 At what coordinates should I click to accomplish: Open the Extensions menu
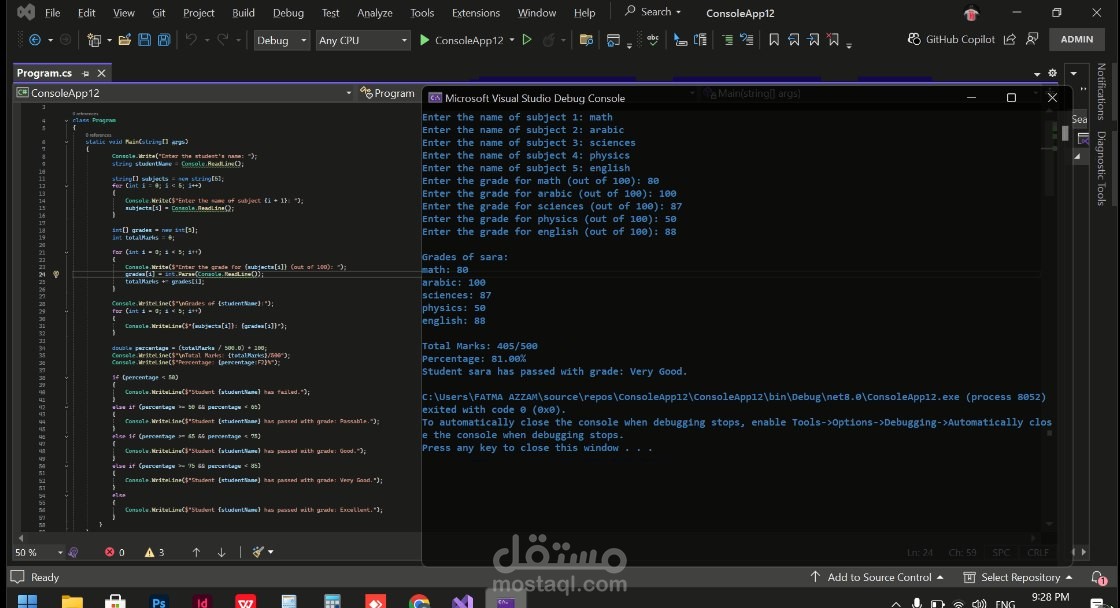pos(476,13)
